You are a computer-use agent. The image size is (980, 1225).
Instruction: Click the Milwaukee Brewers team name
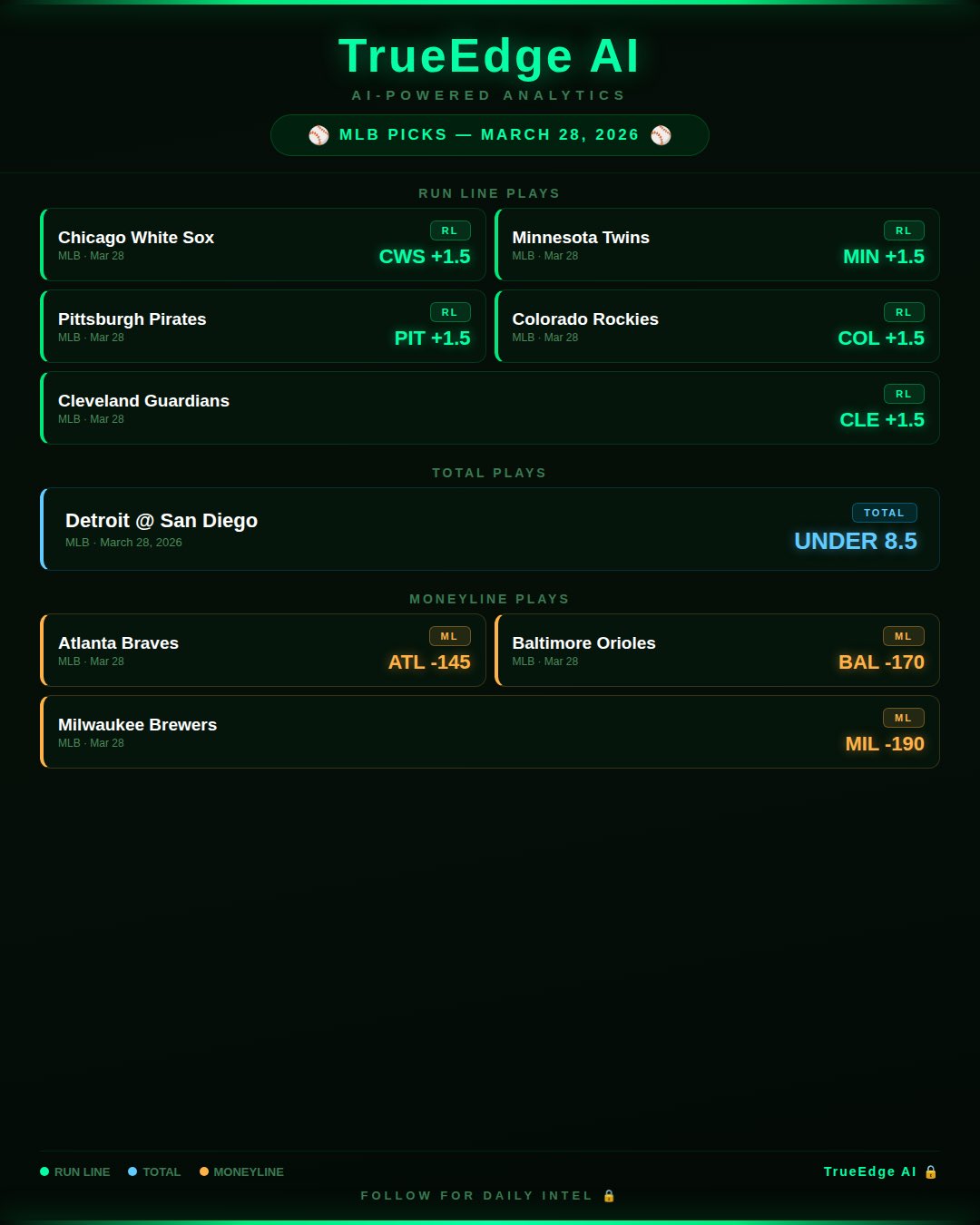137,725
